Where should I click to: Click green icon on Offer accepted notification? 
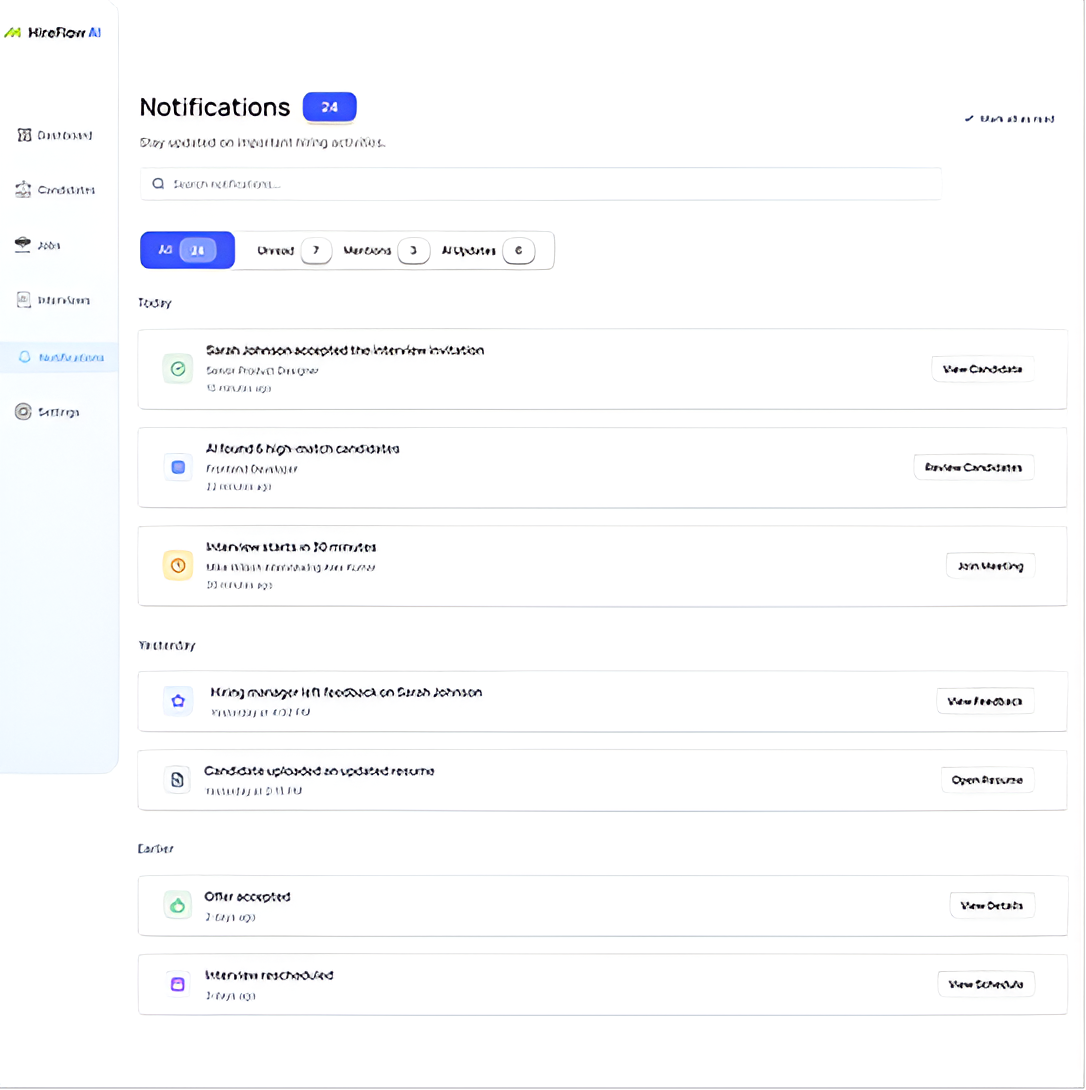click(178, 905)
